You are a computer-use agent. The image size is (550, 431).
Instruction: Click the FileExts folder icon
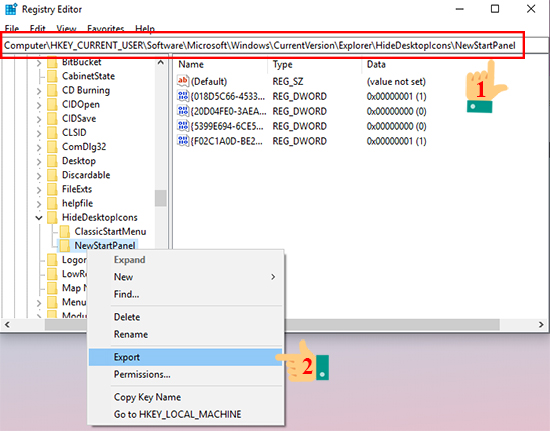52,189
